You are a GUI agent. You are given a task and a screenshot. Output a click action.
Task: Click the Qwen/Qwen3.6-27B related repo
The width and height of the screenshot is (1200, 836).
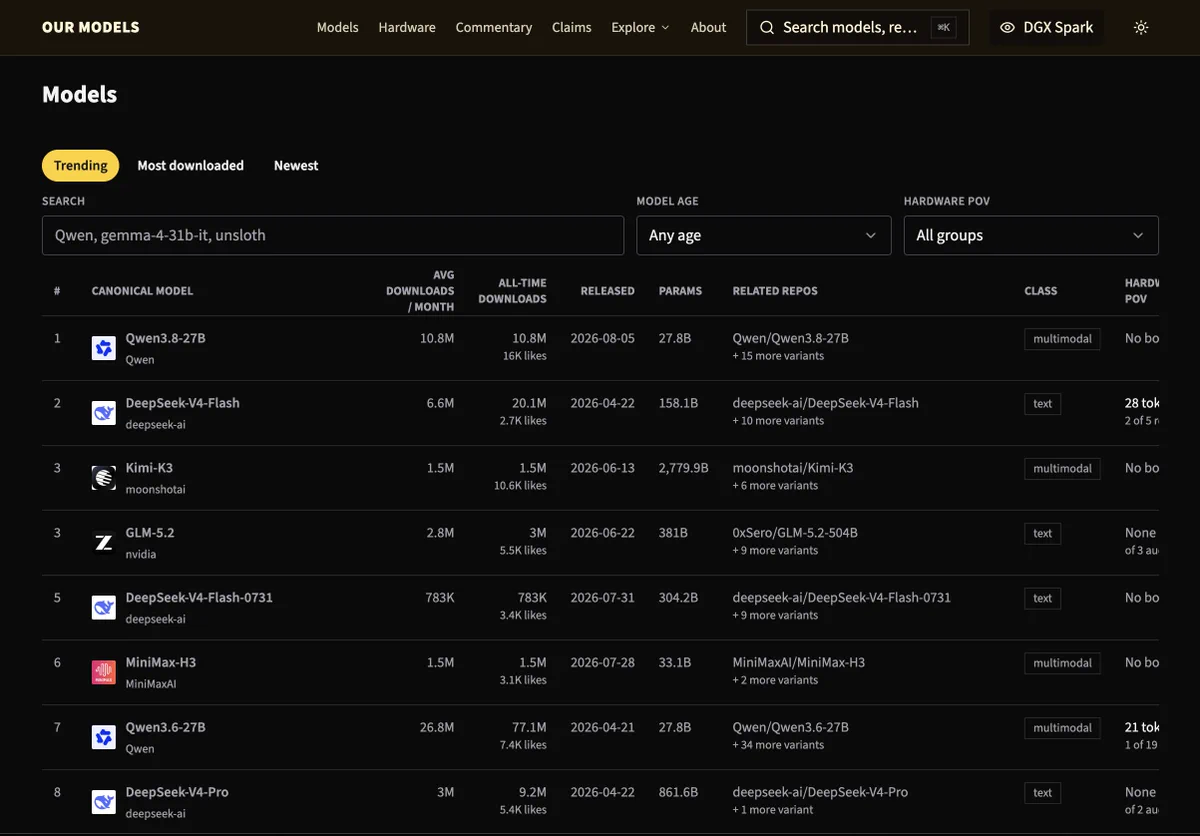click(x=791, y=727)
